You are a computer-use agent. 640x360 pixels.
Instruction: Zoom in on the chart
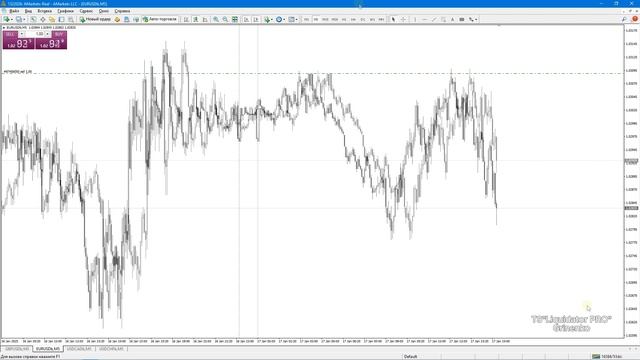click(x=216, y=19)
